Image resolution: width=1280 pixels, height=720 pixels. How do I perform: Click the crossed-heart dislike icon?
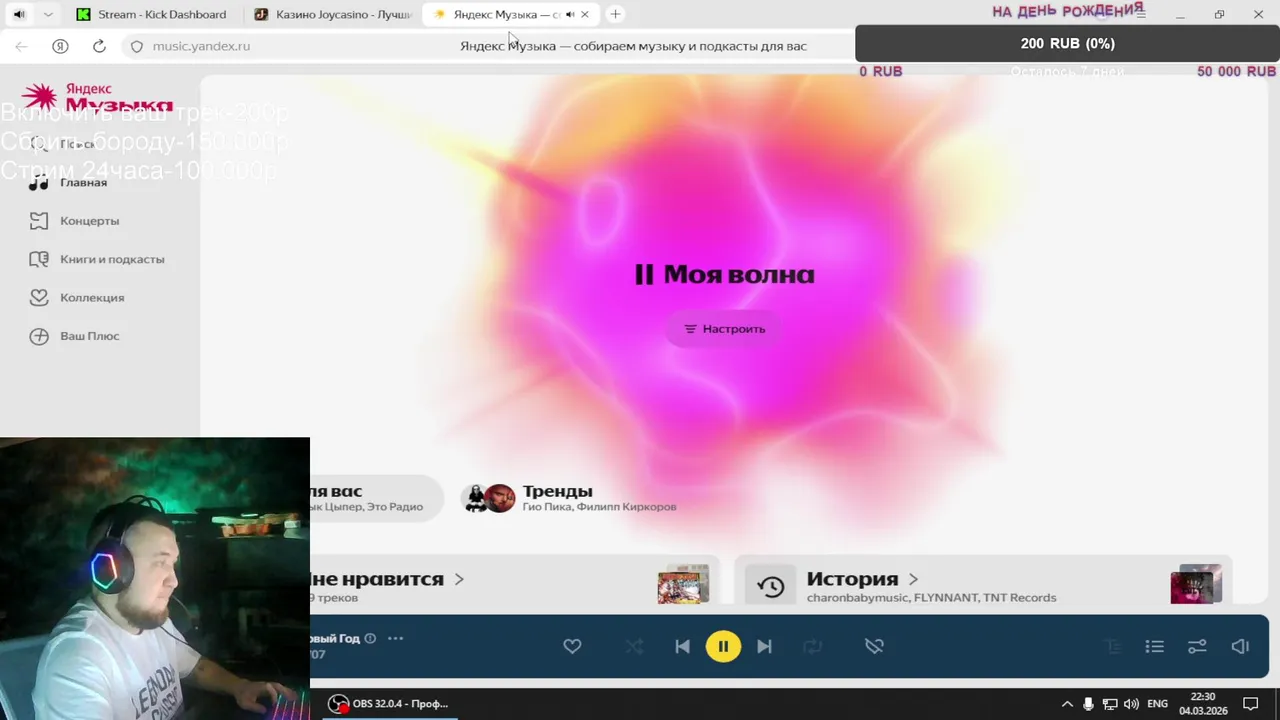click(x=874, y=646)
